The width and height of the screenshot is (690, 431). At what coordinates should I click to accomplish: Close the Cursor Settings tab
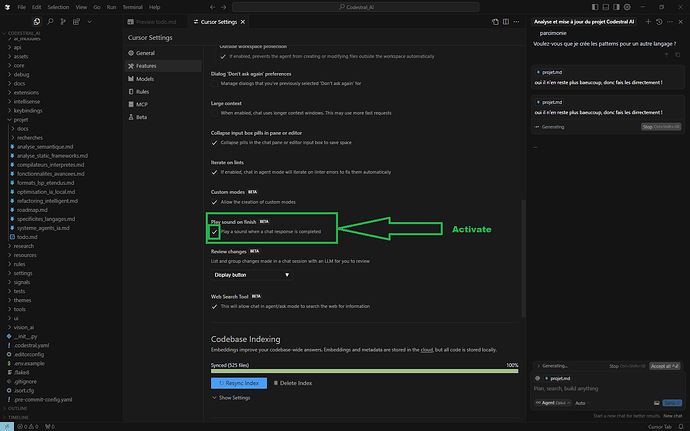tap(242, 22)
